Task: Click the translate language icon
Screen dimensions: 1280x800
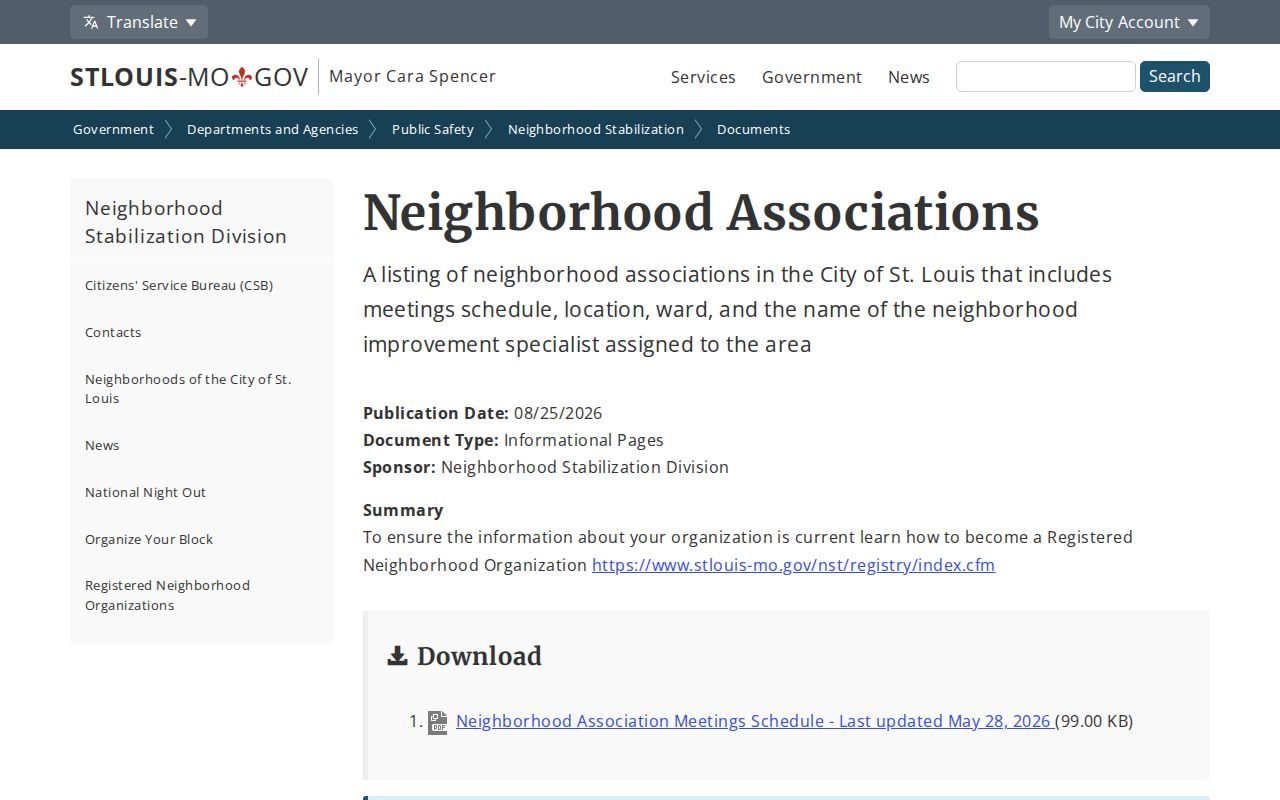Action: (x=91, y=22)
